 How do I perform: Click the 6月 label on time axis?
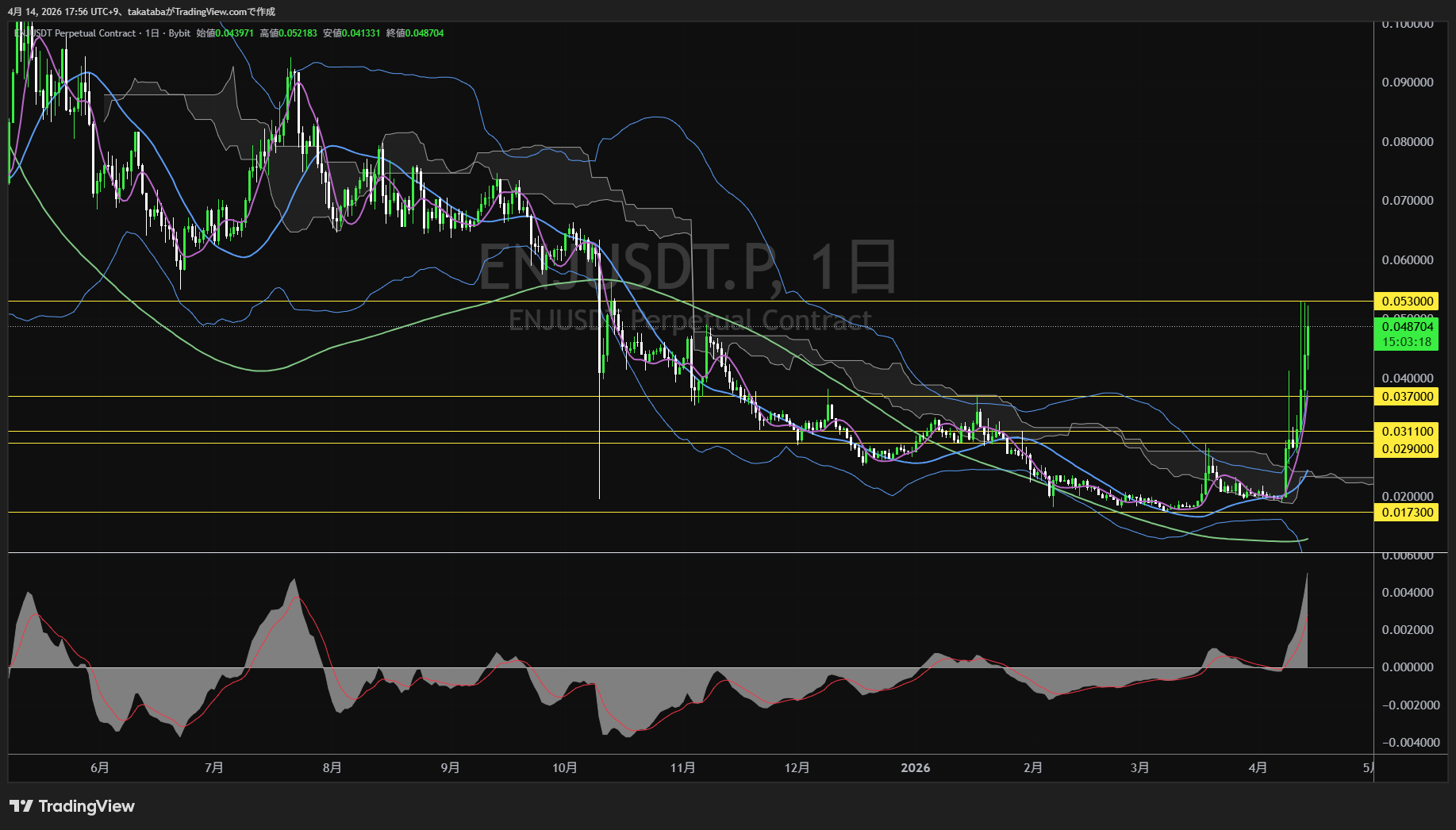tap(100, 768)
